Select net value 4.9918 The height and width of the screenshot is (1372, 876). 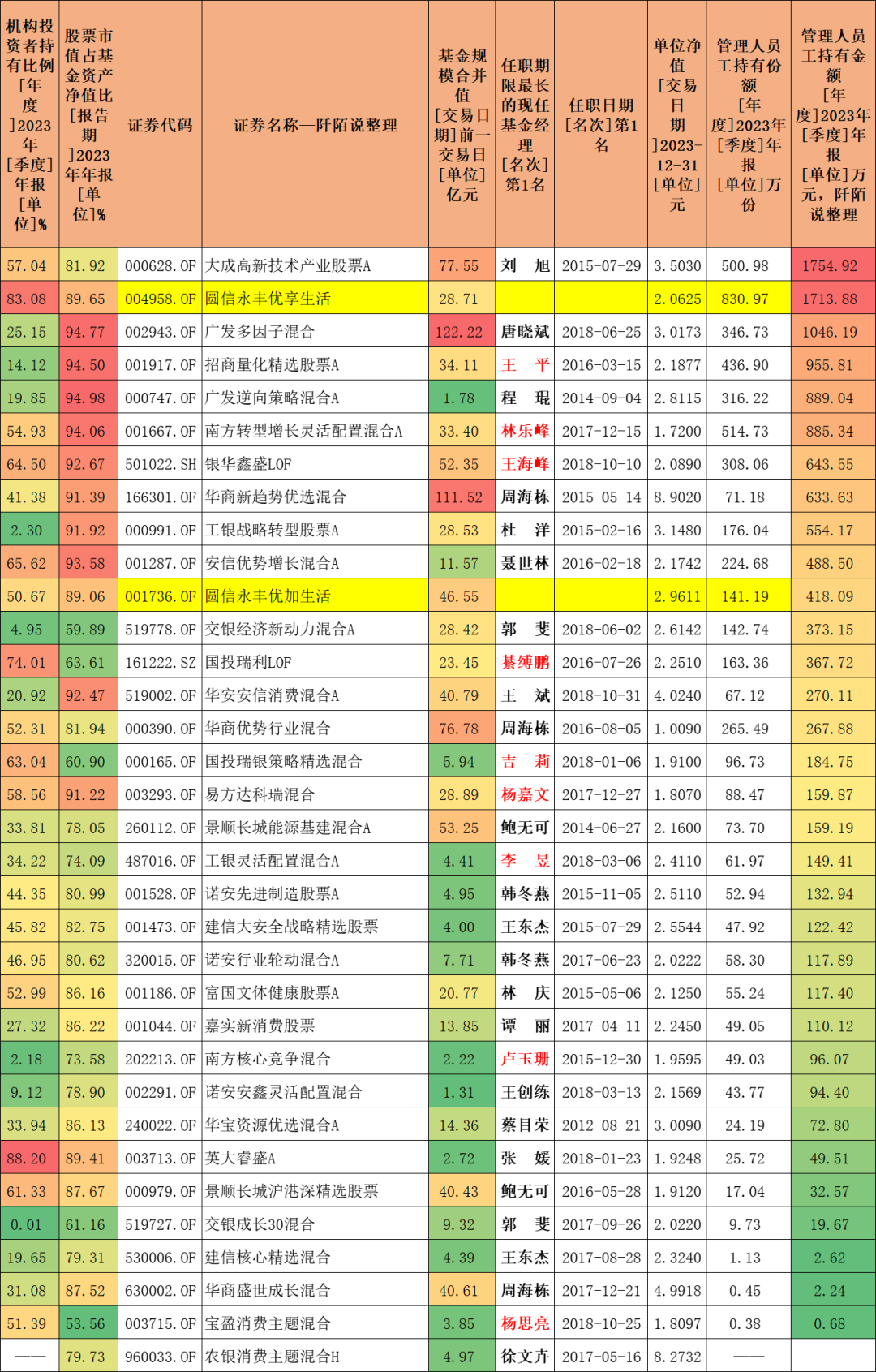point(677,1291)
